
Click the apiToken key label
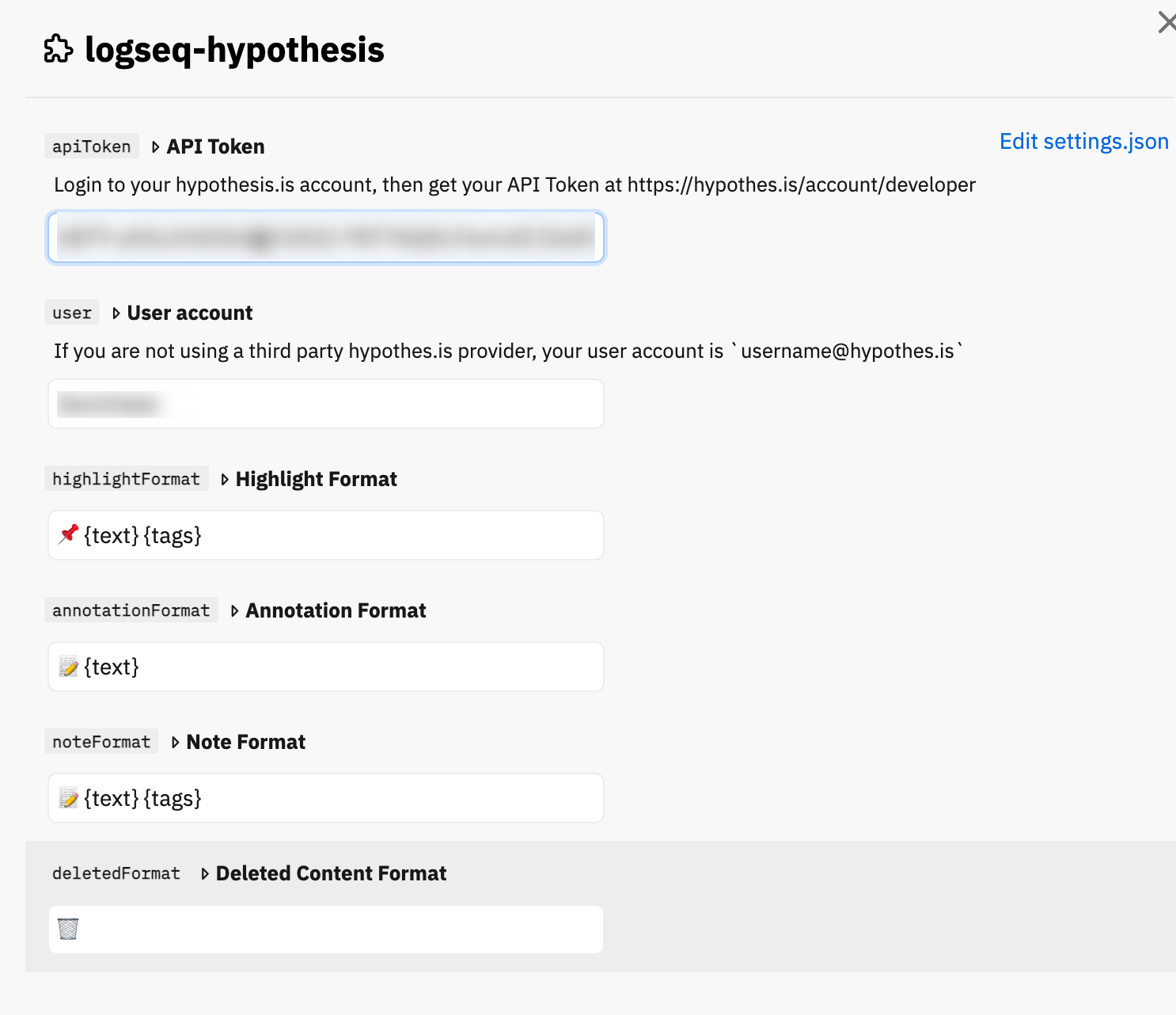pos(92,146)
